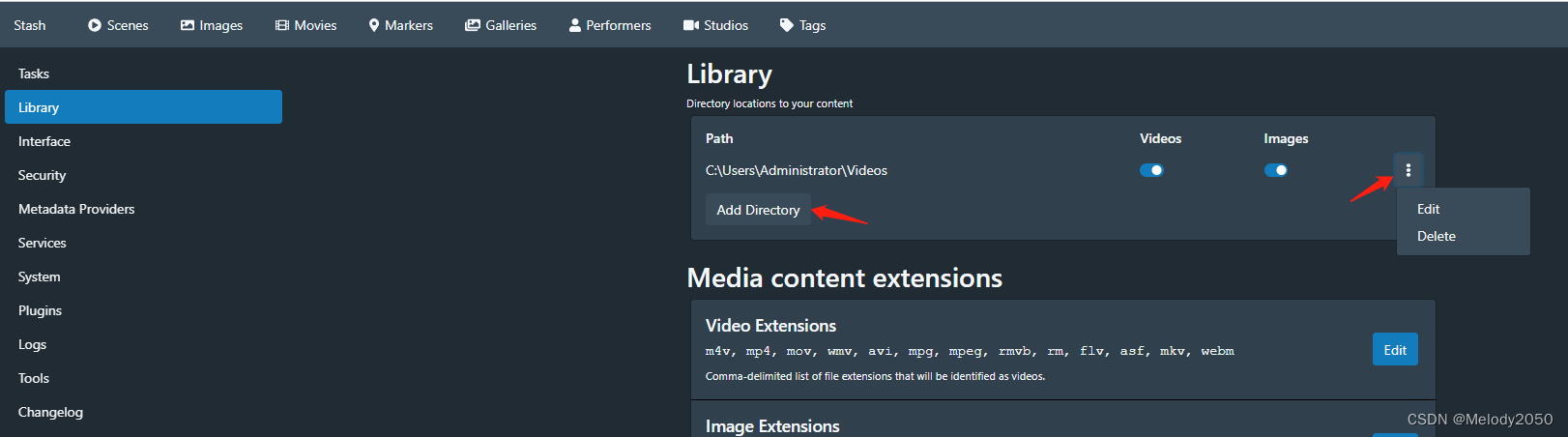Open the Tools section
The width and height of the screenshot is (1568, 437).
point(143,378)
